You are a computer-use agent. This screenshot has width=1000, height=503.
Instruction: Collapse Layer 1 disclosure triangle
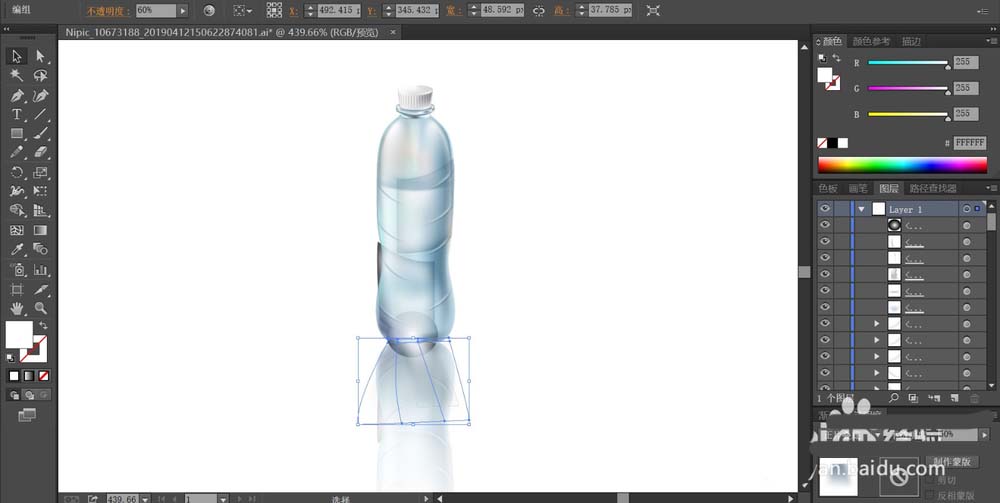coord(862,209)
